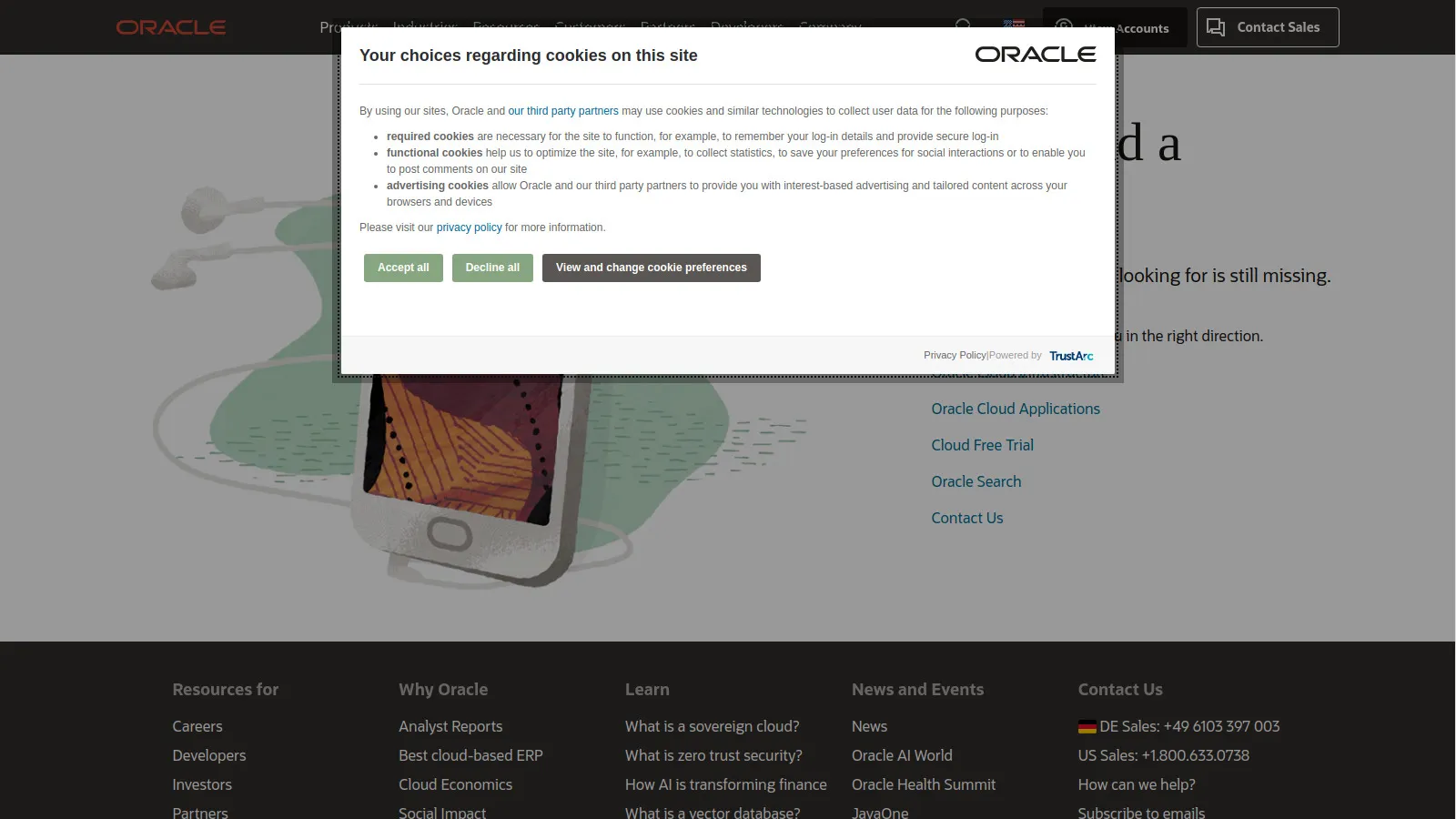Click the Oracle Cloud Applications link
1456x819 pixels.
coord(1015,409)
